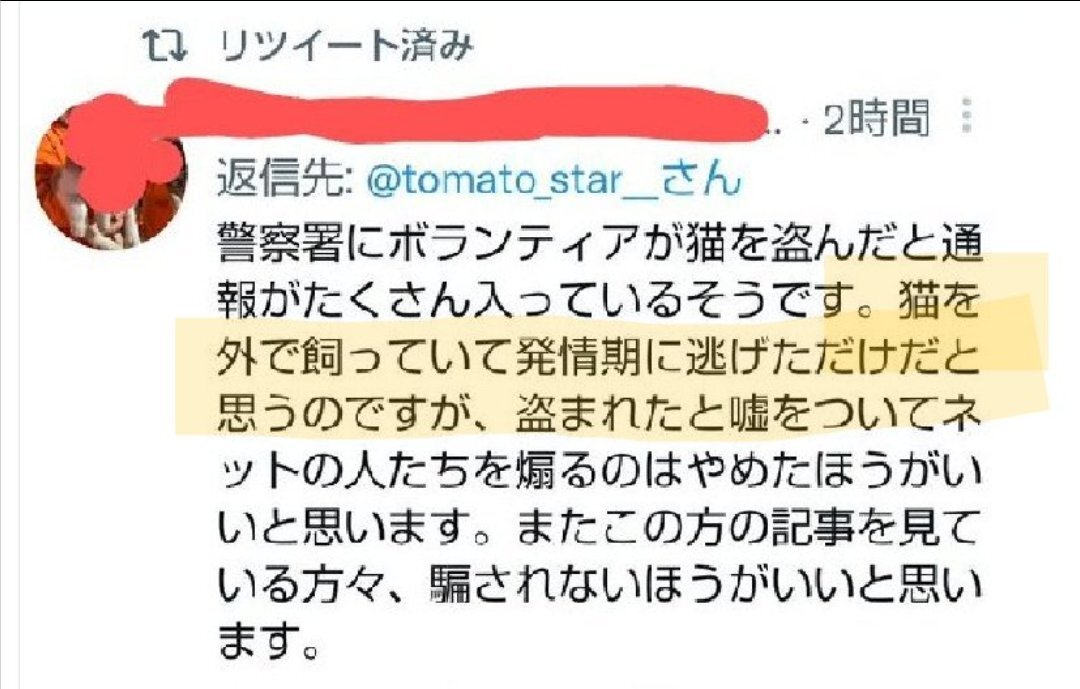Open tweet via line starting 警察署にボランティア
This screenshot has height=689, width=1080.
point(599,245)
